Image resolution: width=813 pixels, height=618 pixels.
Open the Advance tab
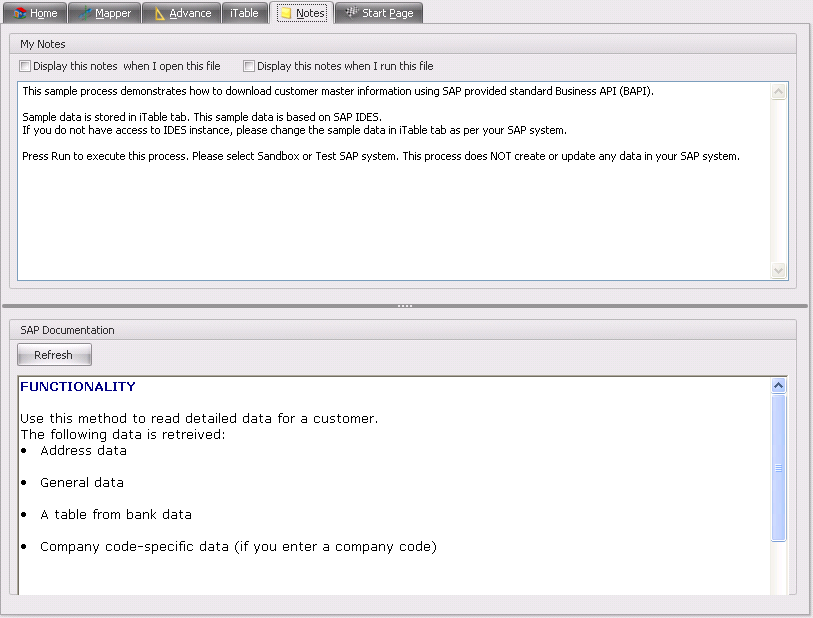pos(181,13)
